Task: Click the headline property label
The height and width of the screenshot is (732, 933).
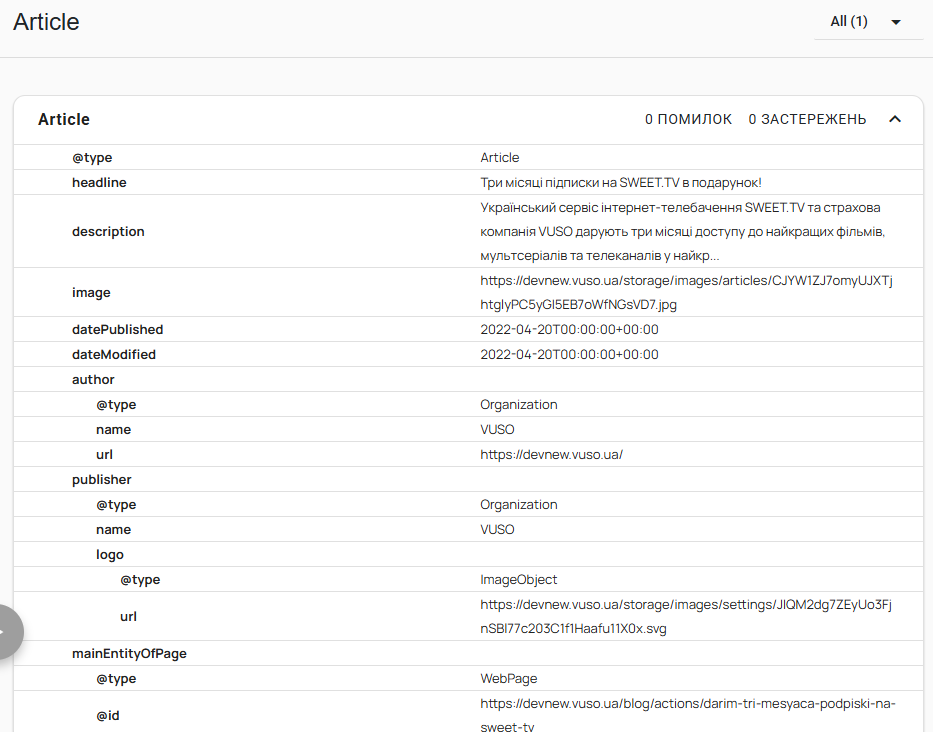Action: pyautogui.click(x=99, y=182)
